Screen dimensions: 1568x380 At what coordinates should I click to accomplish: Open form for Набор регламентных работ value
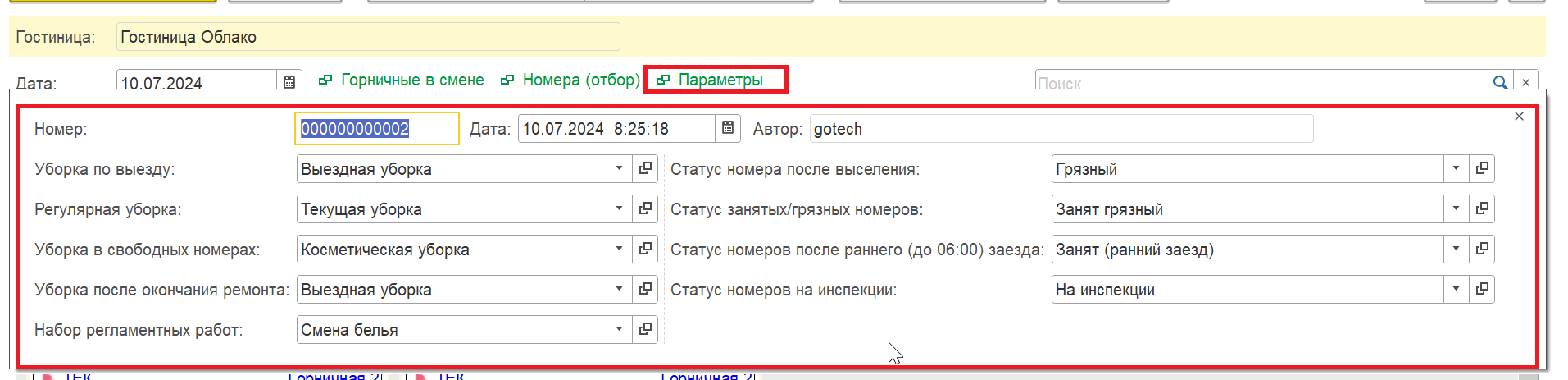tap(645, 329)
